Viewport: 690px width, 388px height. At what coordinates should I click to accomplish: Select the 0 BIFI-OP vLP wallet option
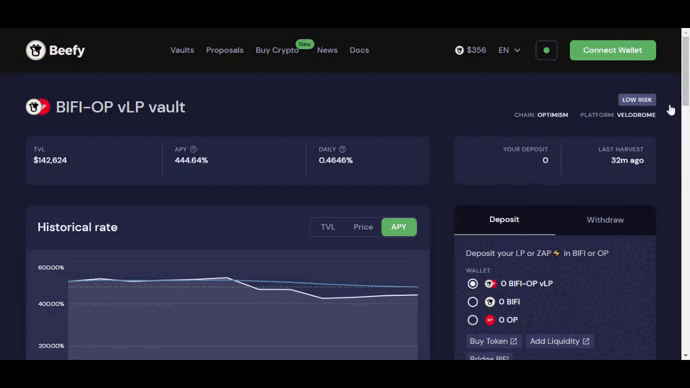(x=473, y=284)
